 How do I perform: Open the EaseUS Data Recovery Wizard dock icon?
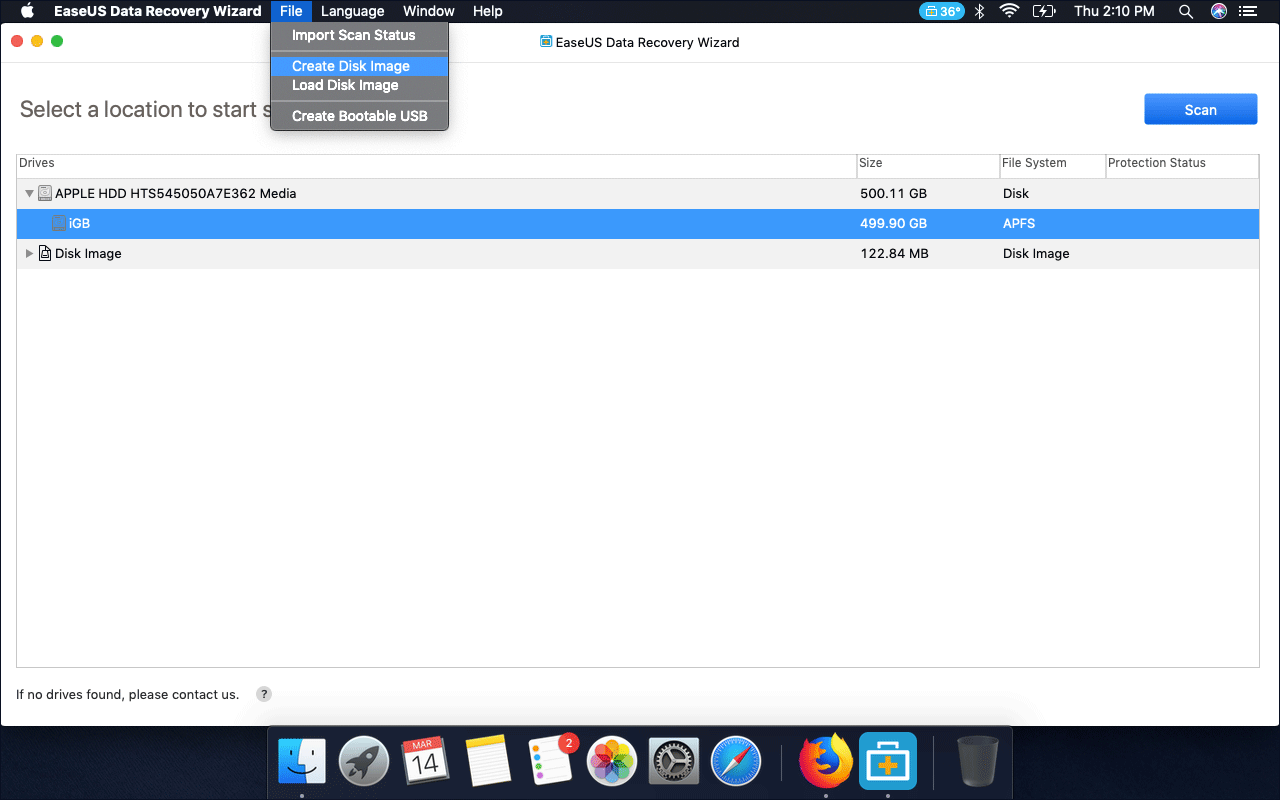pyautogui.click(x=887, y=760)
